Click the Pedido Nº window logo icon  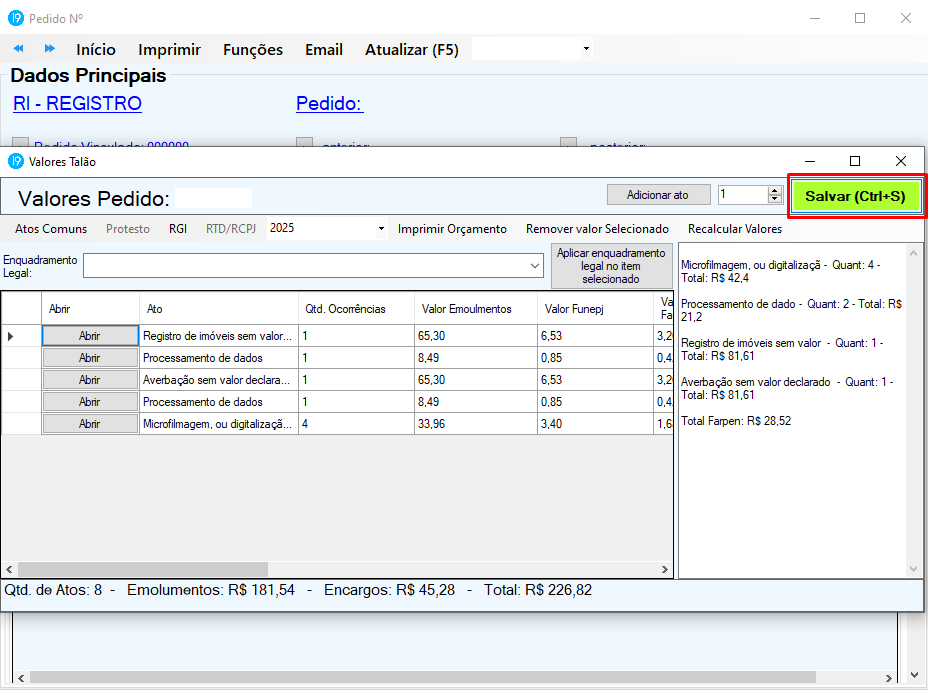15,18
